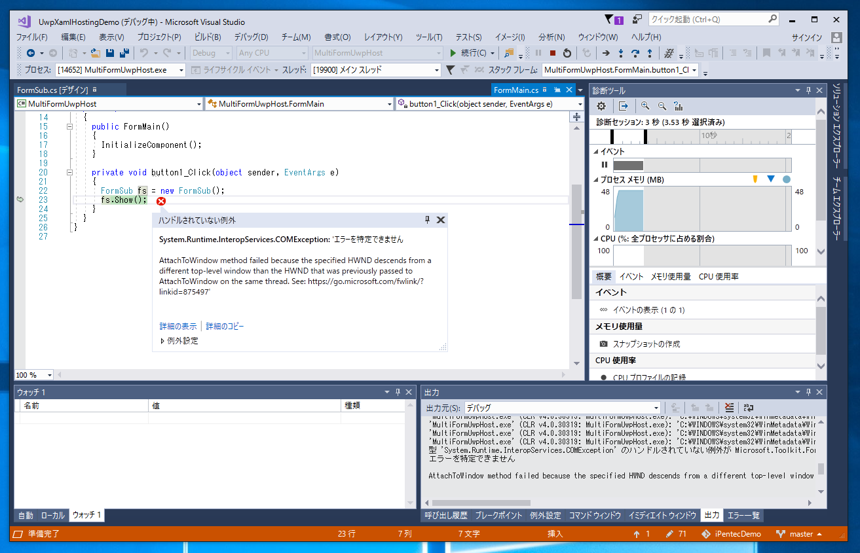Open the master branch selector in status bar

tap(799, 533)
